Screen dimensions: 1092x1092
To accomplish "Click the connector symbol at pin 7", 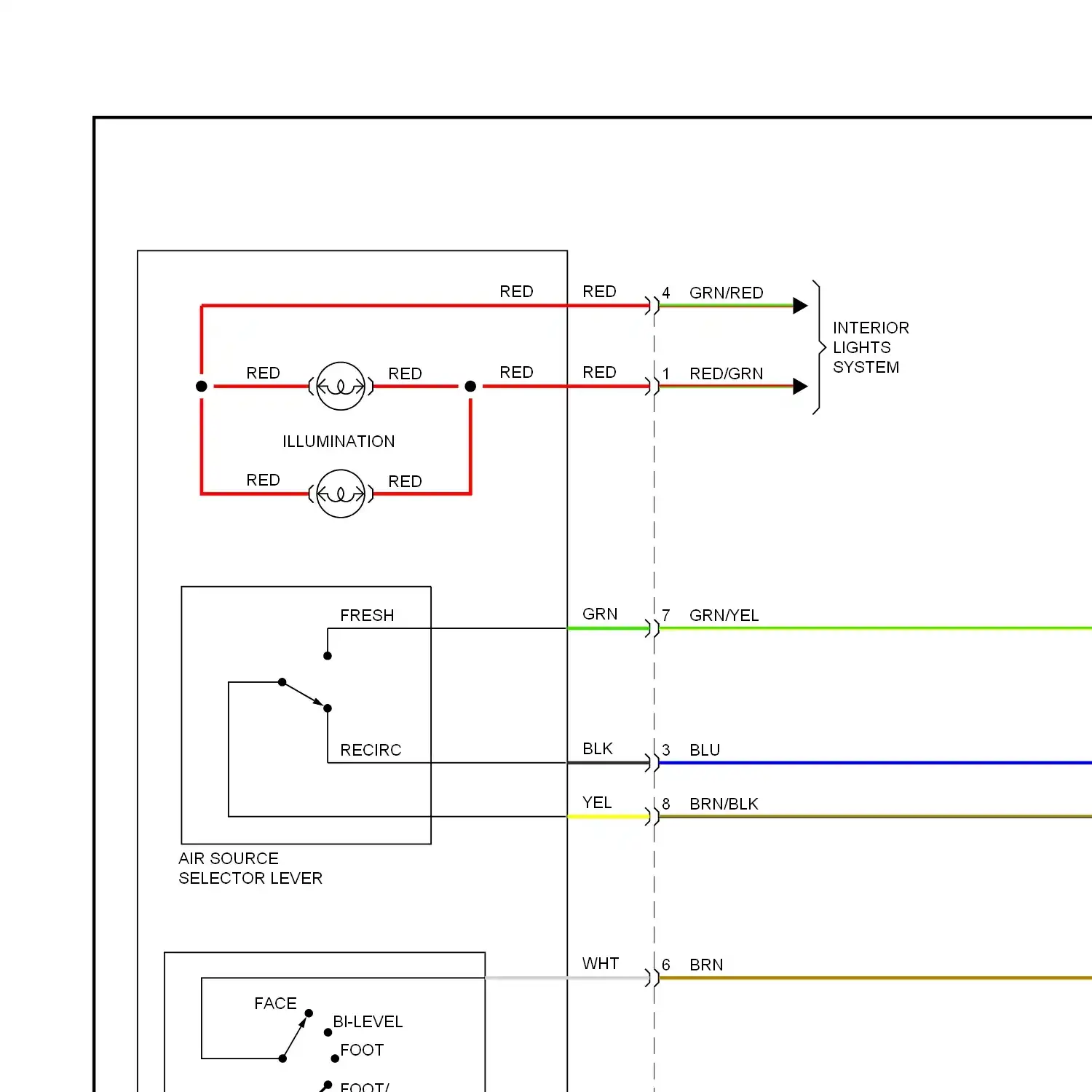I will click(652, 628).
